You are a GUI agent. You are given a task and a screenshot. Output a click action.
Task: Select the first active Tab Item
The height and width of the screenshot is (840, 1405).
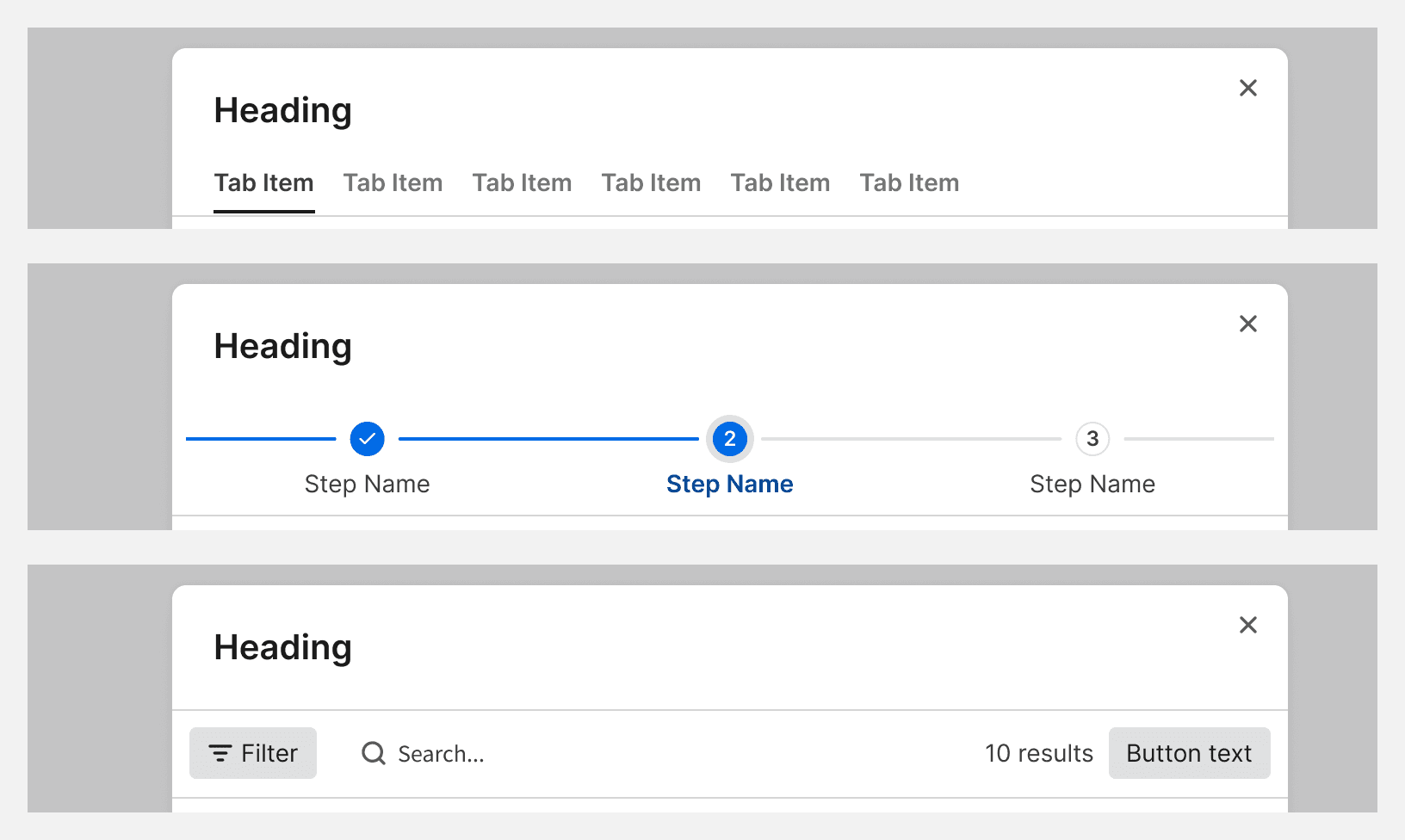(263, 182)
